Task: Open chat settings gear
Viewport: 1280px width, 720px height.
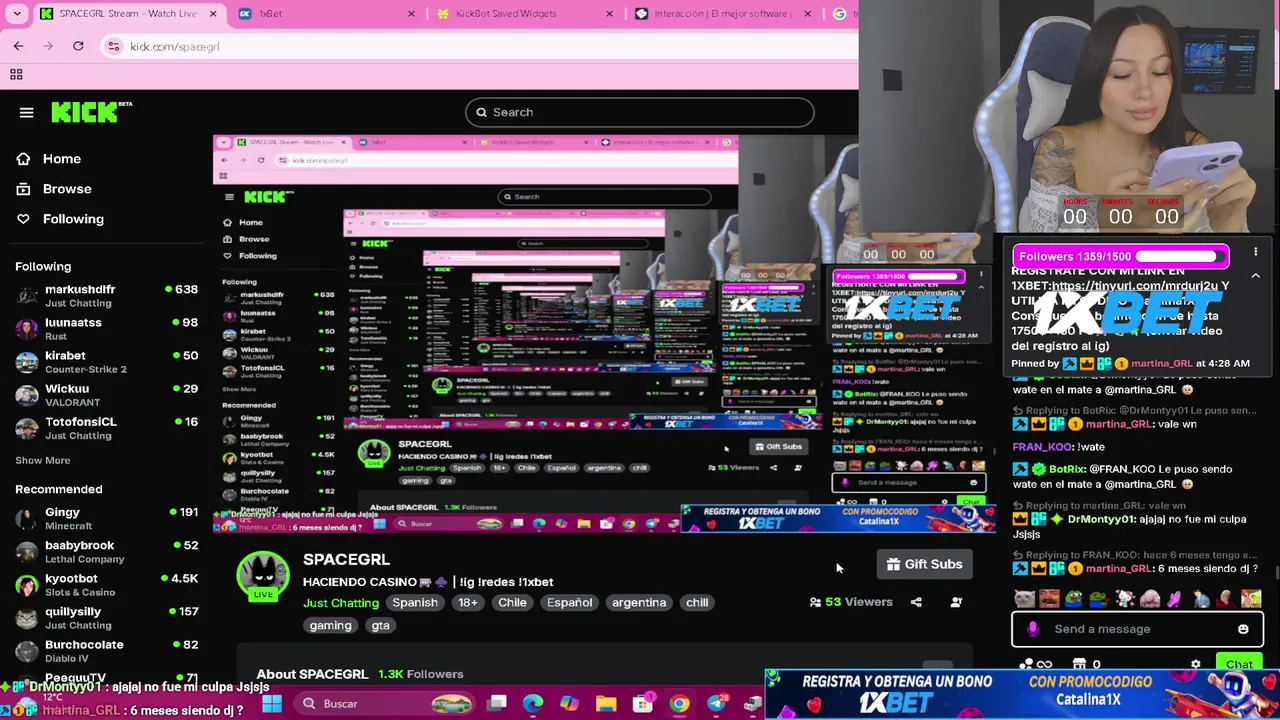Action: coord(1195,664)
